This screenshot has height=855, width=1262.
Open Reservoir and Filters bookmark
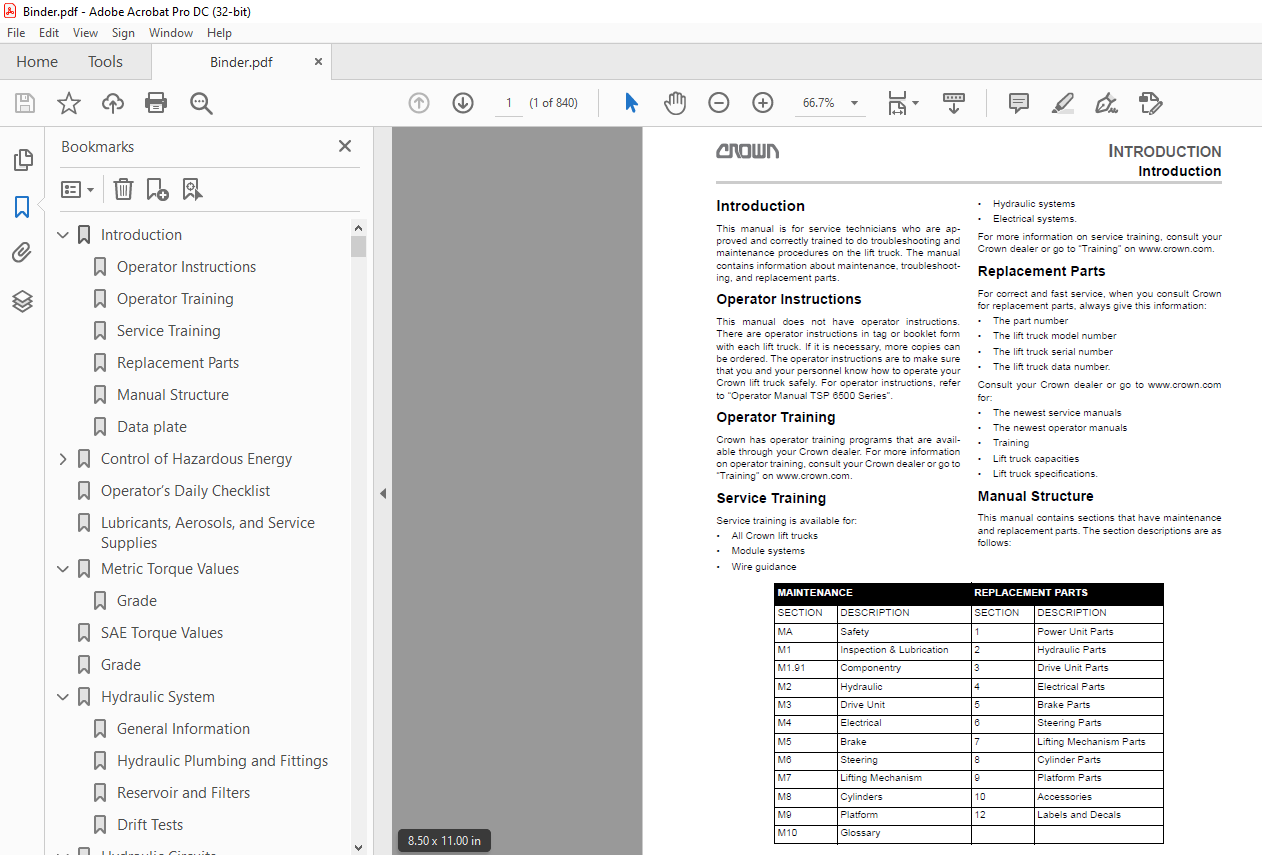click(x=184, y=793)
